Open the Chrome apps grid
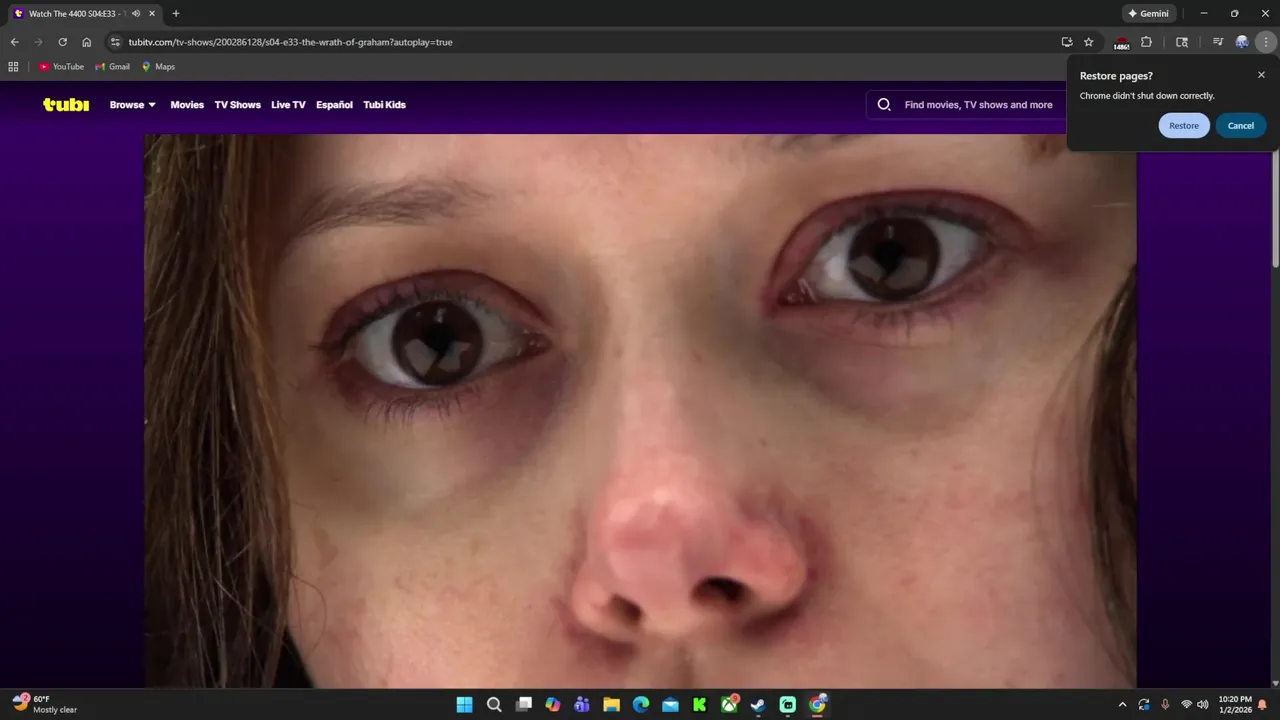Image resolution: width=1280 pixels, height=720 pixels. (x=13, y=67)
